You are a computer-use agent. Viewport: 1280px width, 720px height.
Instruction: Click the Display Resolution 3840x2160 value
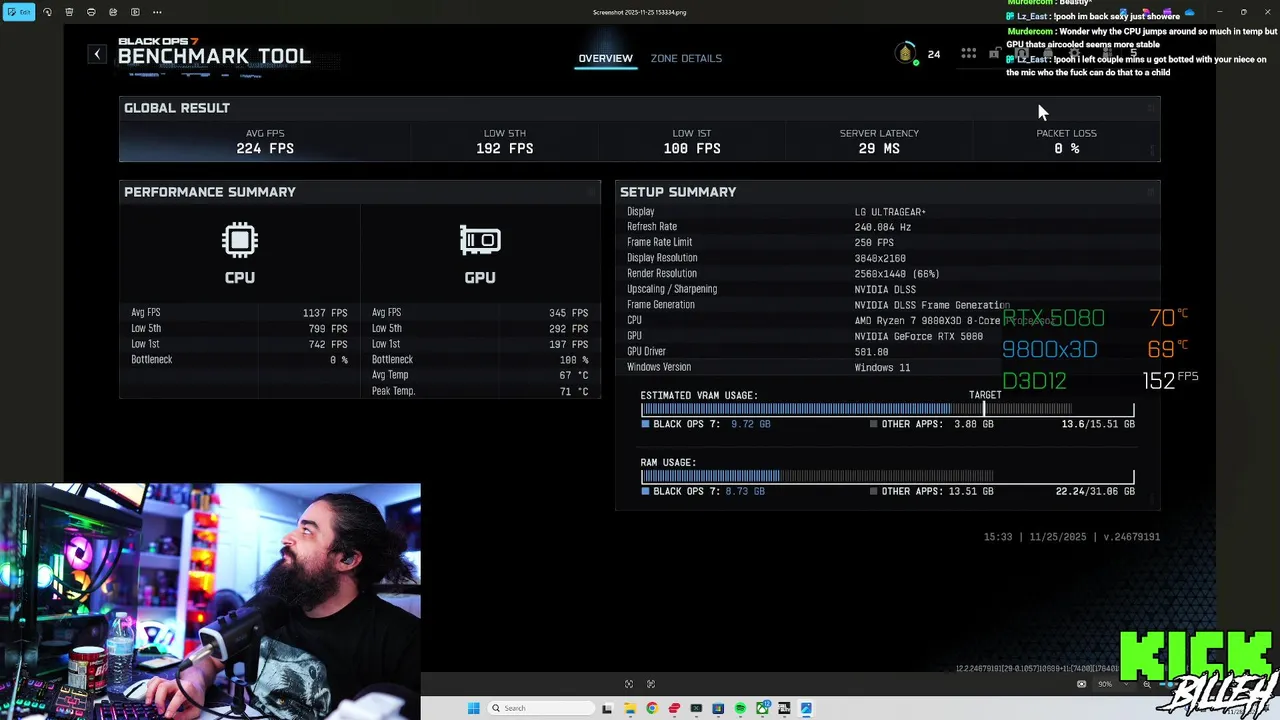(880, 258)
